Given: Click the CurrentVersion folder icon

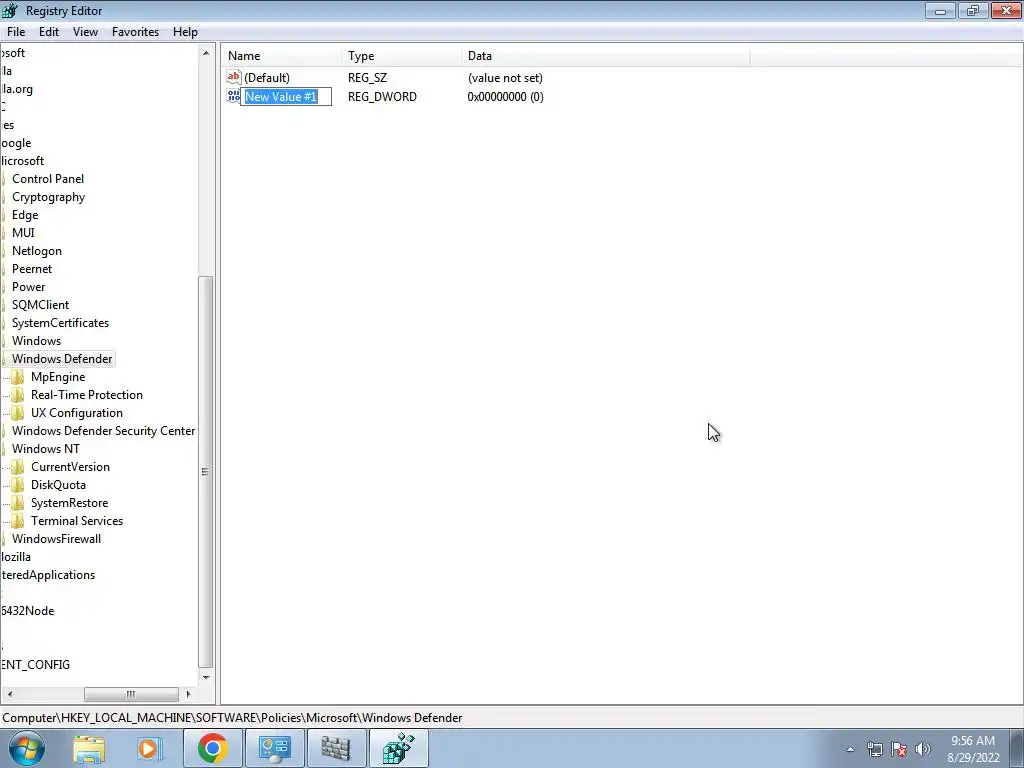Looking at the screenshot, I should [18, 467].
